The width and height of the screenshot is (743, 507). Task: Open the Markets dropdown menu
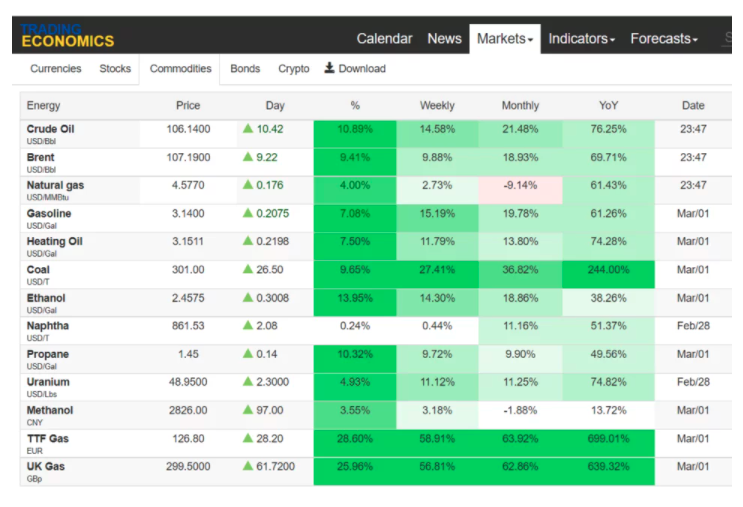[x=504, y=39]
